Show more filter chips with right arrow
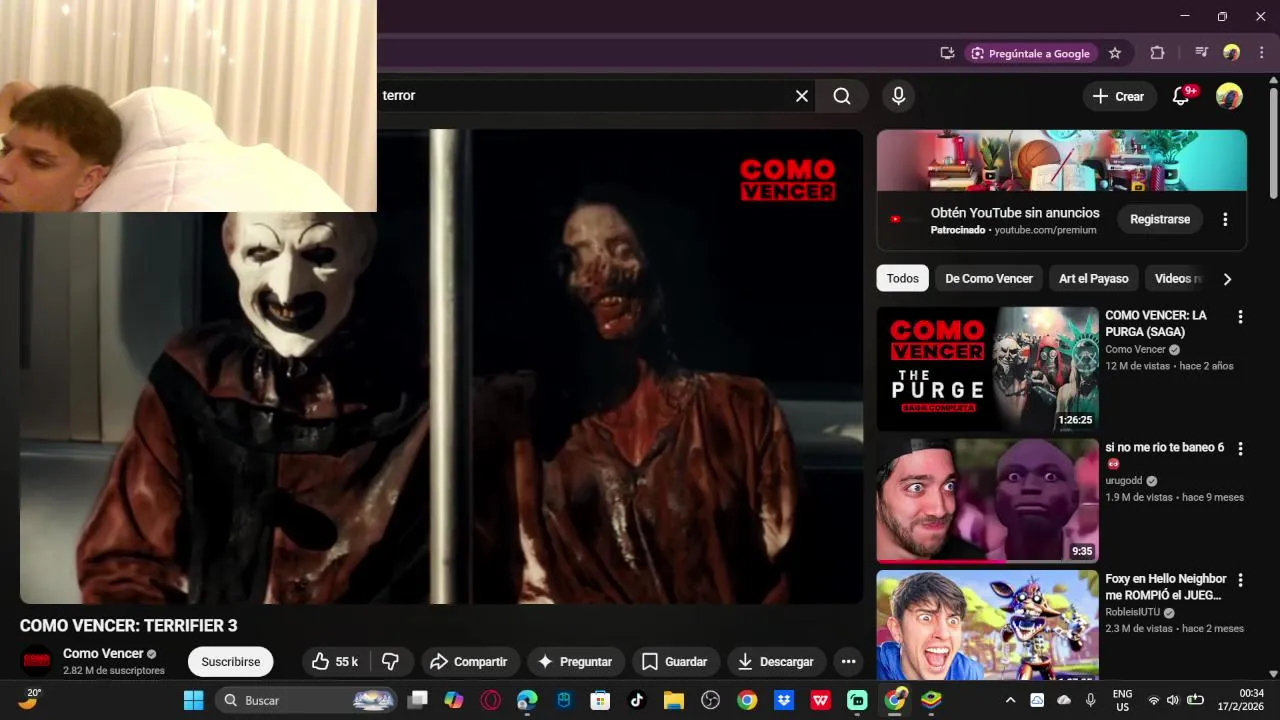Screen dimensions: 1280x720 [1227, 279]
